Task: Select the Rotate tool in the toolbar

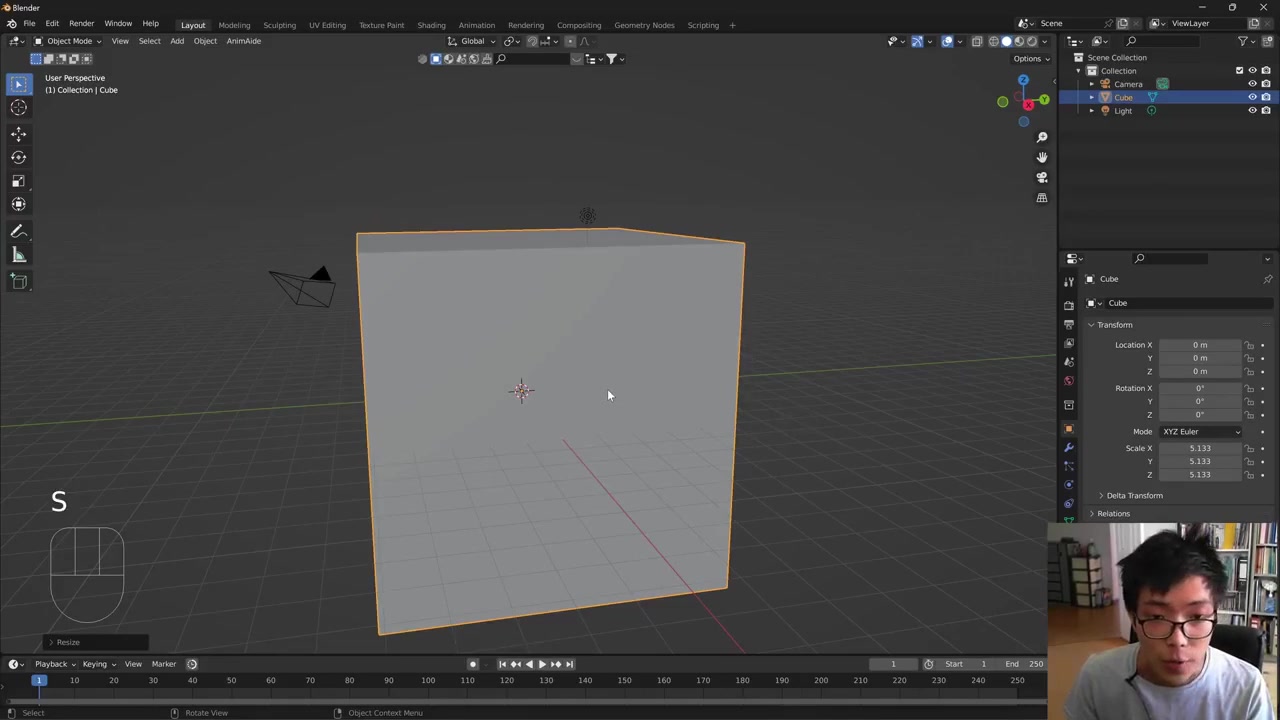Action: point(18,157)
